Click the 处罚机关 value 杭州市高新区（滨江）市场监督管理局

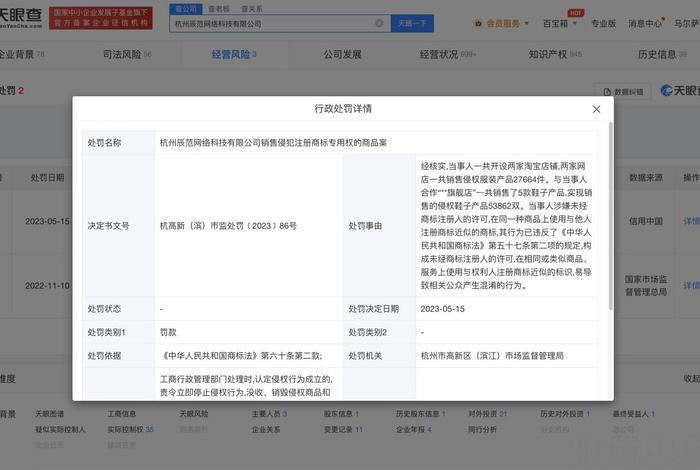click(x=492, y=356)
